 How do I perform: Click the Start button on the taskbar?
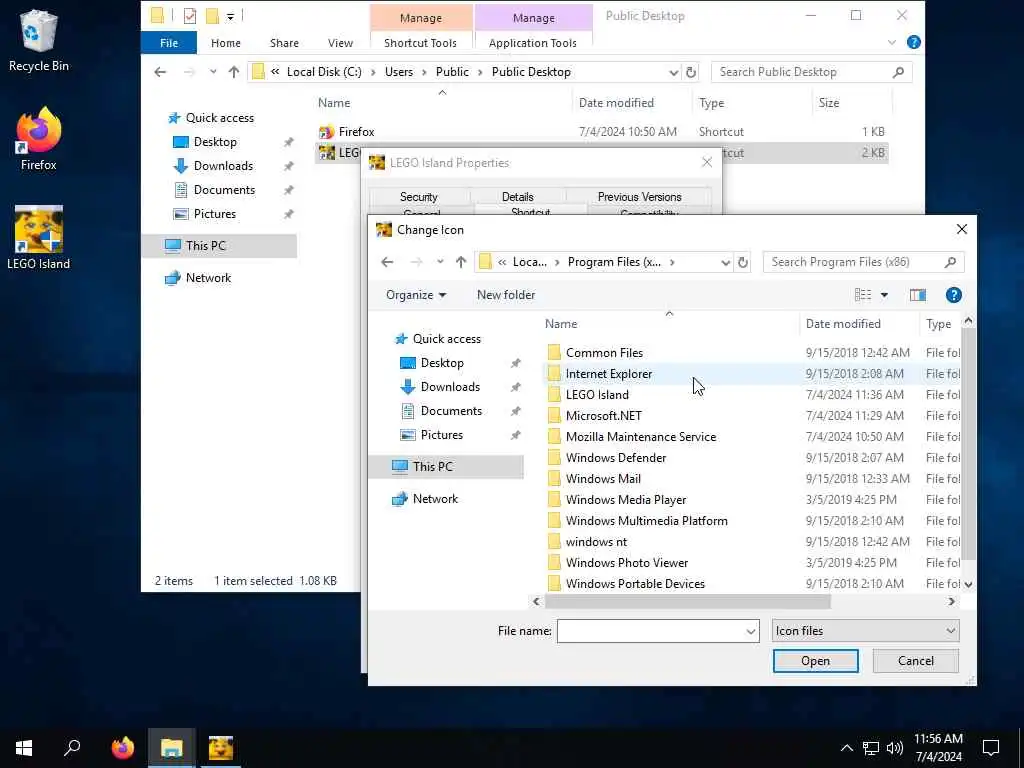coord(24,748)
